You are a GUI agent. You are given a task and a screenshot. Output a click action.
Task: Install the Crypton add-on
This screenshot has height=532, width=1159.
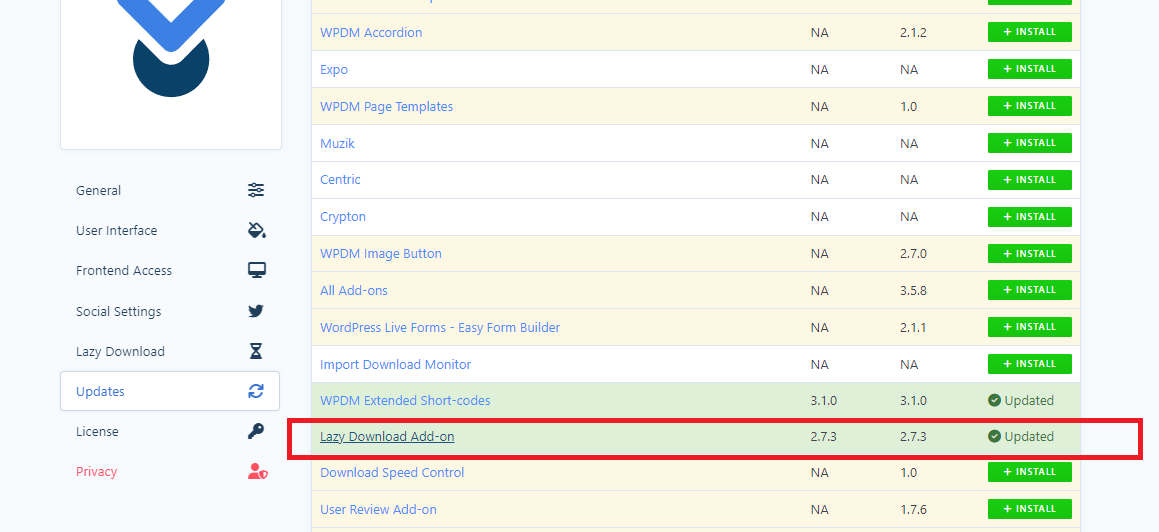[1030, 216]
